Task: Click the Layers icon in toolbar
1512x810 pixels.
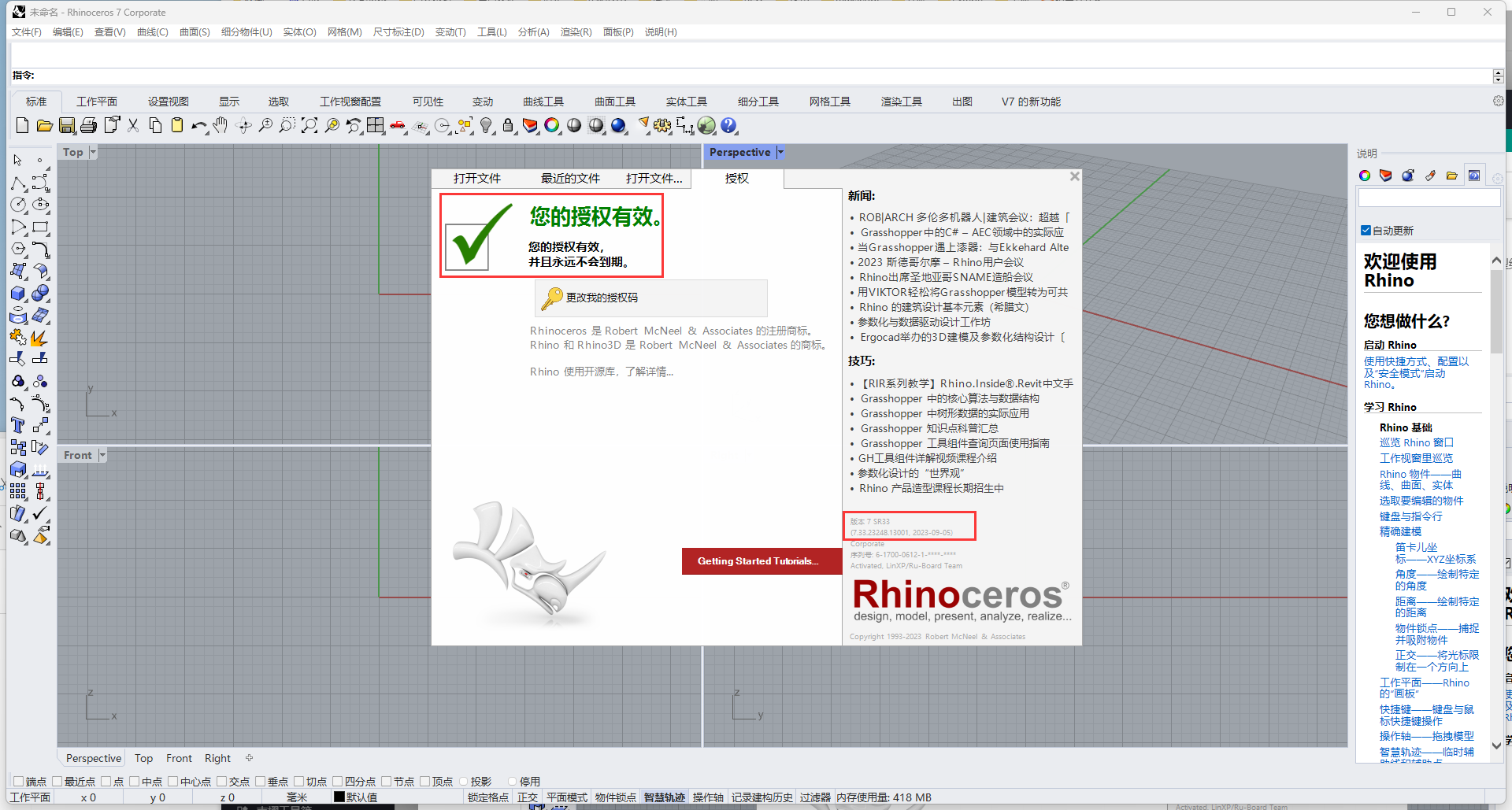Action: pos(530,126)
